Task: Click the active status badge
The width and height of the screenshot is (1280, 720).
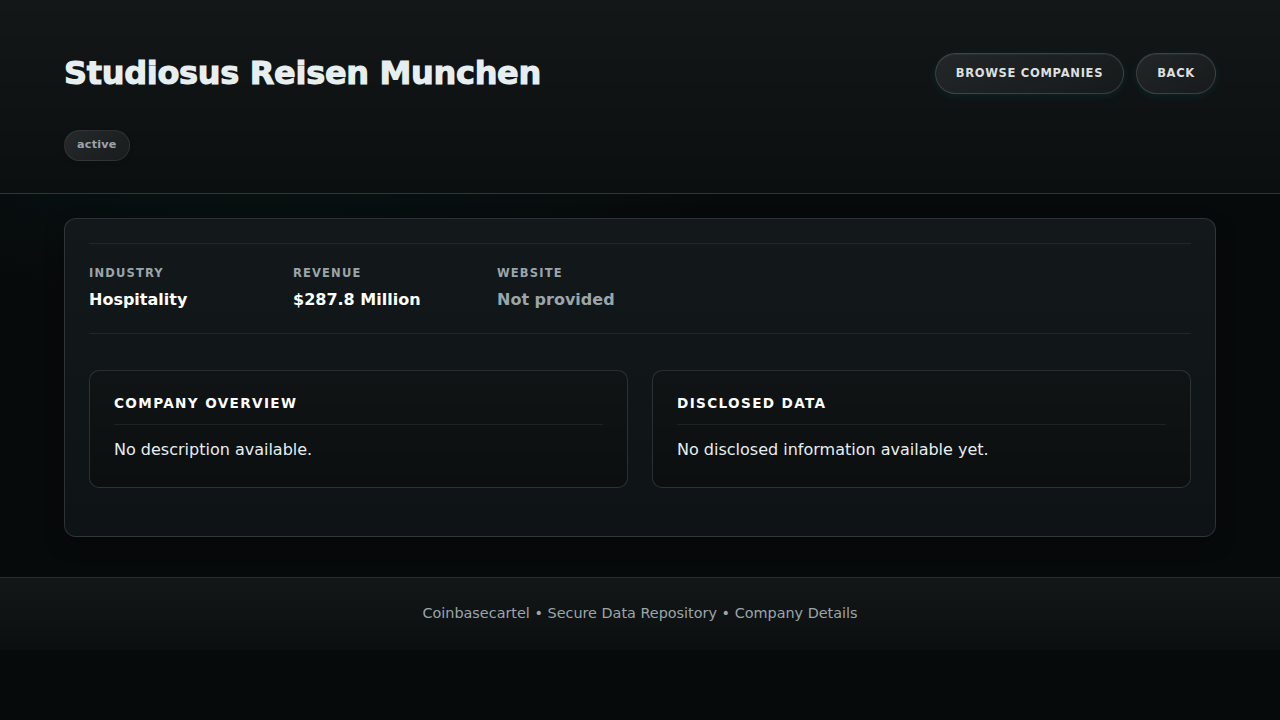Action: pyautogui.click(x=97, y=145)
